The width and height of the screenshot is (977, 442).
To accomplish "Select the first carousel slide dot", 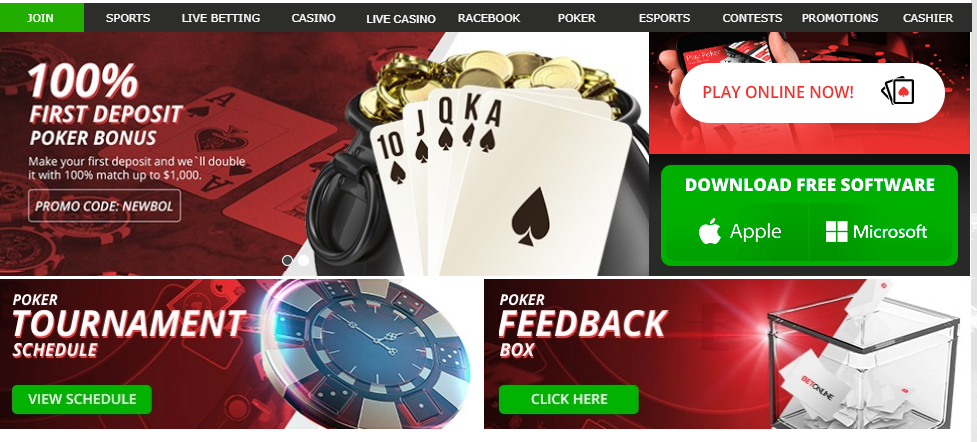I will 287,260.
